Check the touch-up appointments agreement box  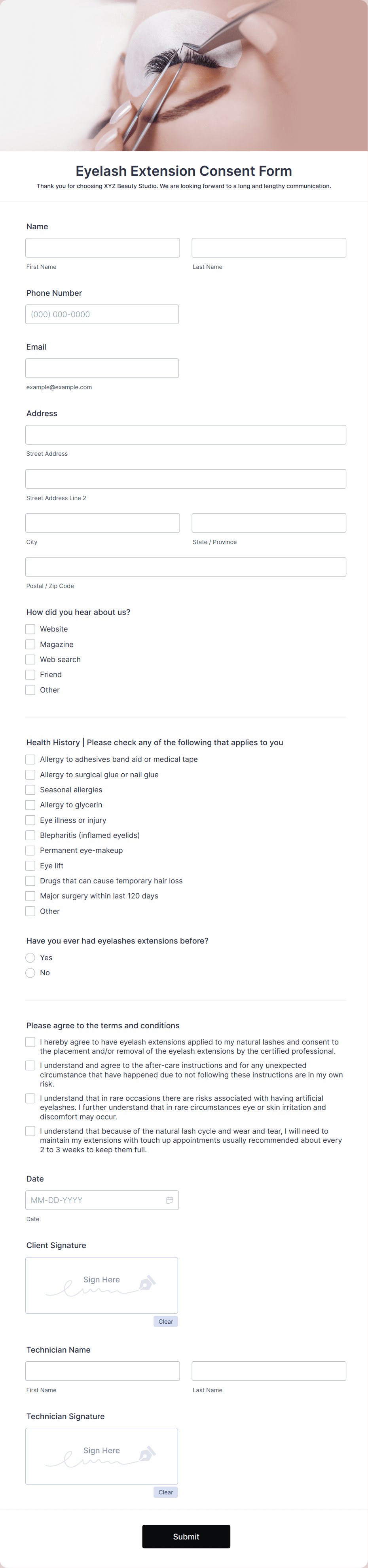point(30,1131)
